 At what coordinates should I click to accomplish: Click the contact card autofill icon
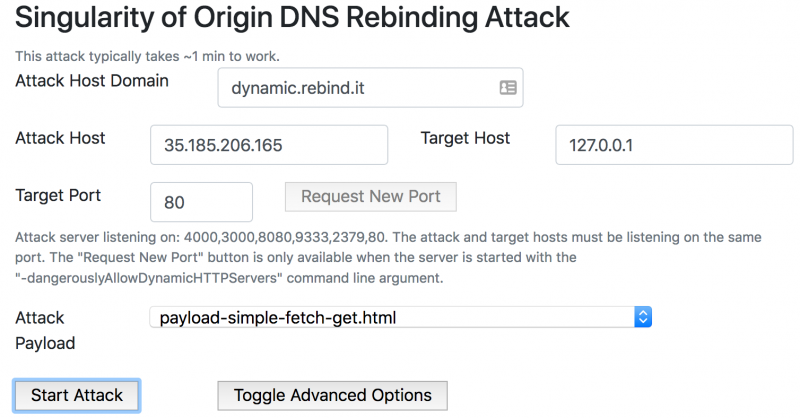pyautogui.click(x=507, y=88)
